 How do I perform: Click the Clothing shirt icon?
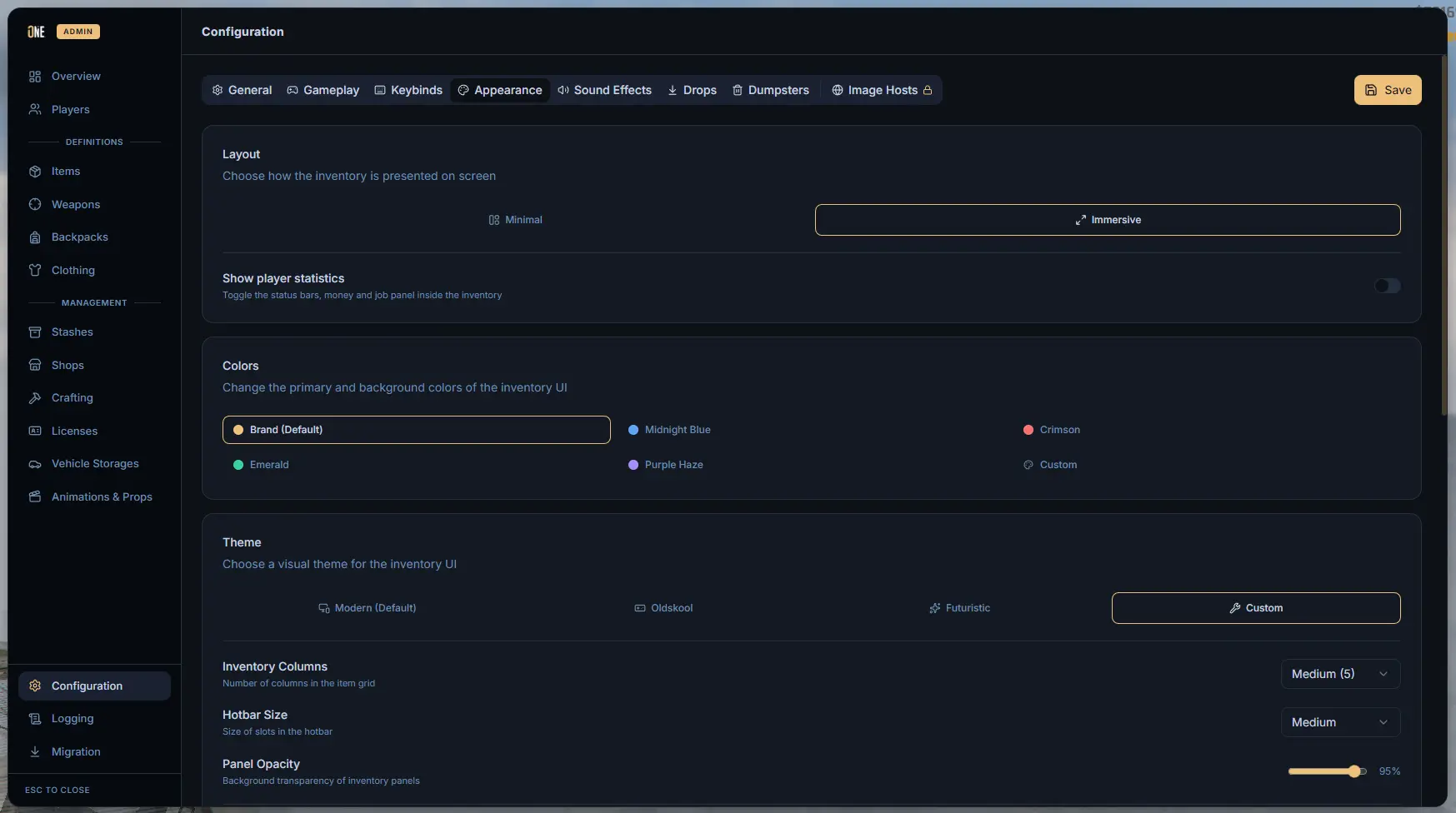(35, 271)
